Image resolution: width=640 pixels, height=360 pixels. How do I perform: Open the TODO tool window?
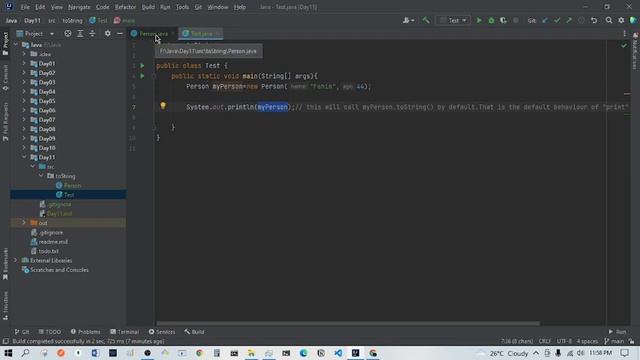(x=49, y=332)
